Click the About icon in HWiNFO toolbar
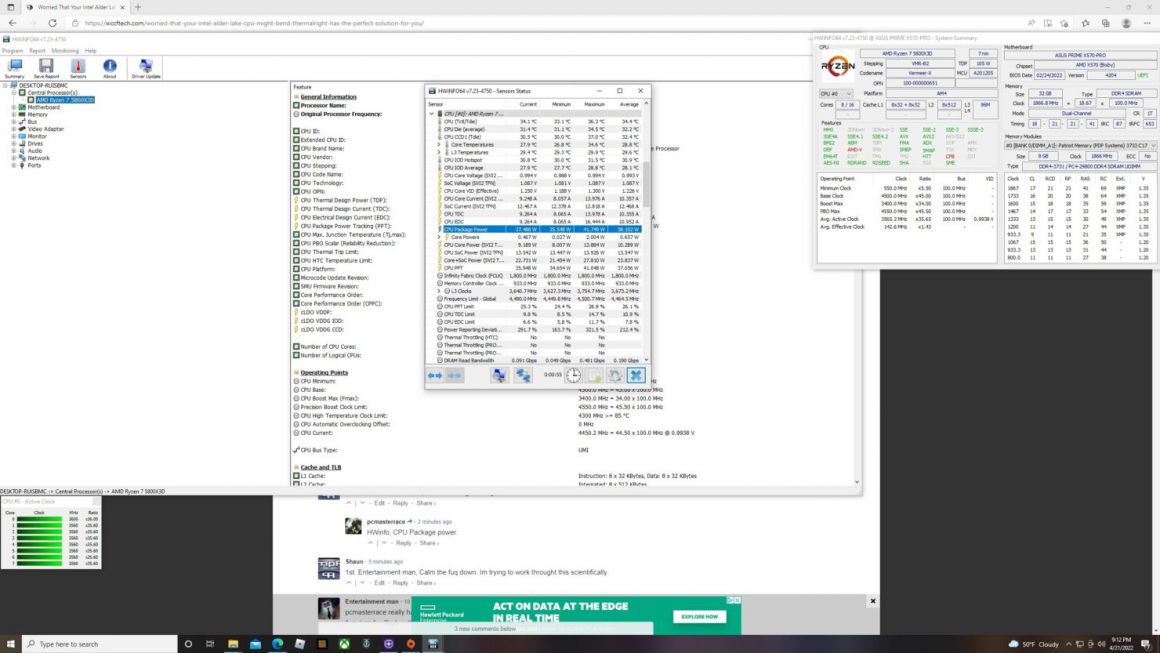The height and width of the screenshot is (653, 1160). pyautogui.click(x=110, y=66)
